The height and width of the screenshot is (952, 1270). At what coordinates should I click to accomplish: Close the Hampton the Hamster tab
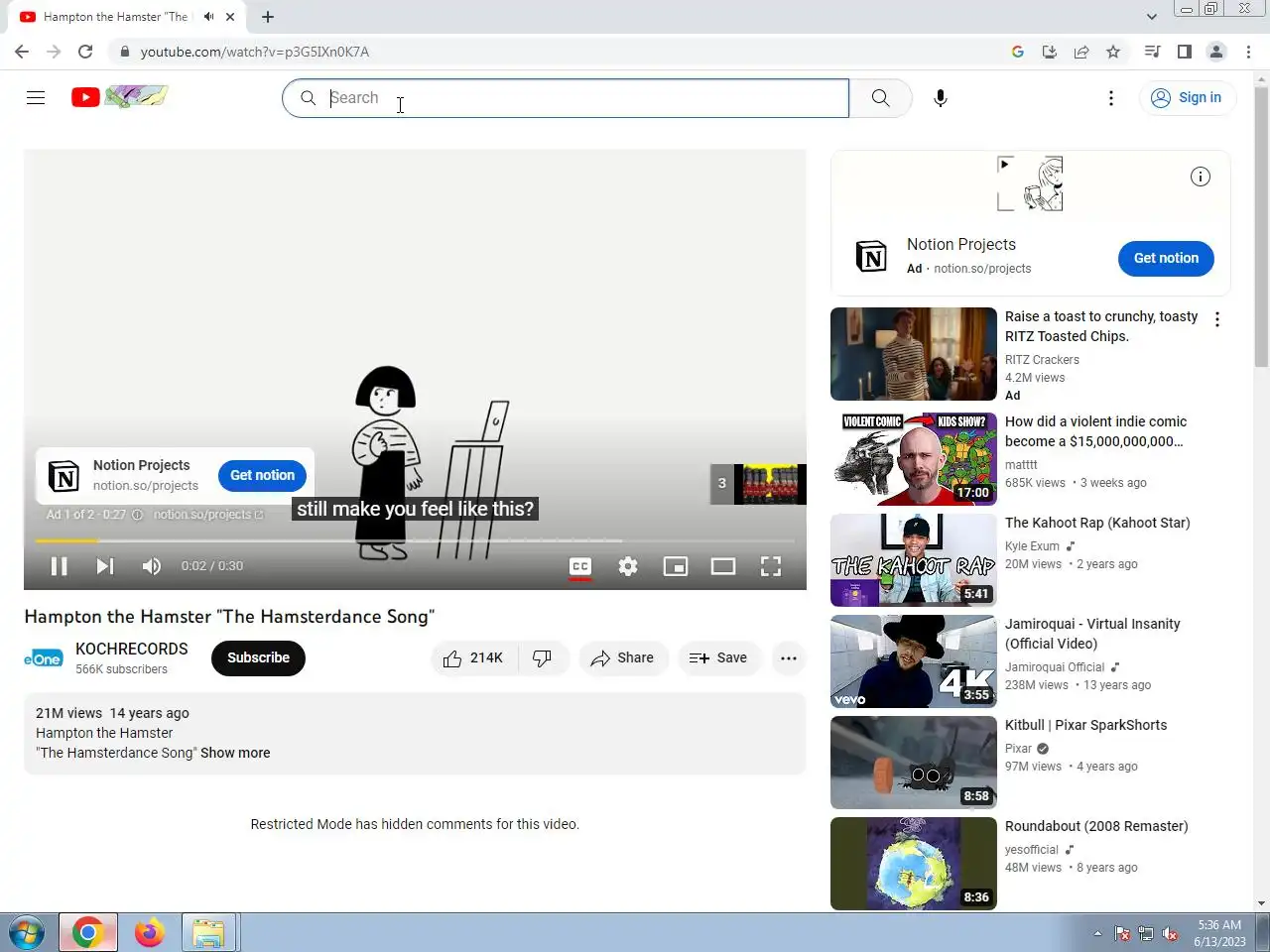[x=230, y=17]
